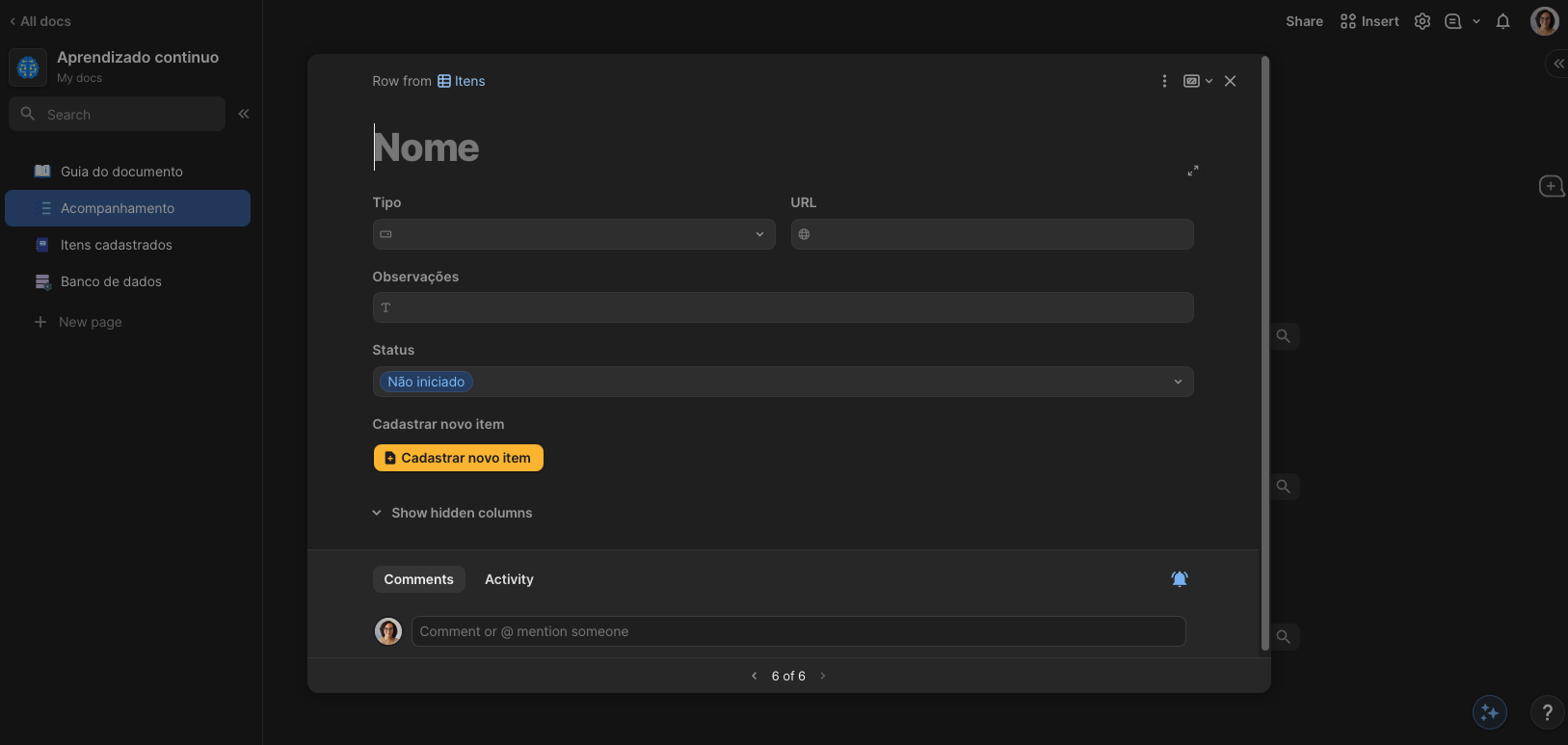Toggle comment notification bell in row
1568x745 pixels.
1179,578
